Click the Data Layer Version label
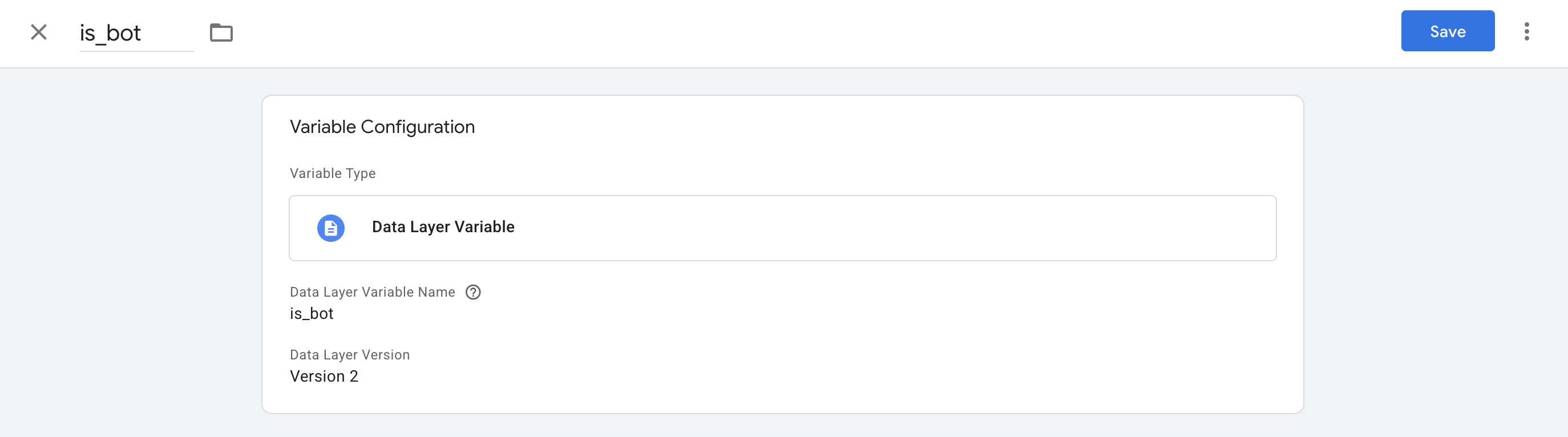The width and height of the screenshot is (1568, 437). (x=349, y=355)
